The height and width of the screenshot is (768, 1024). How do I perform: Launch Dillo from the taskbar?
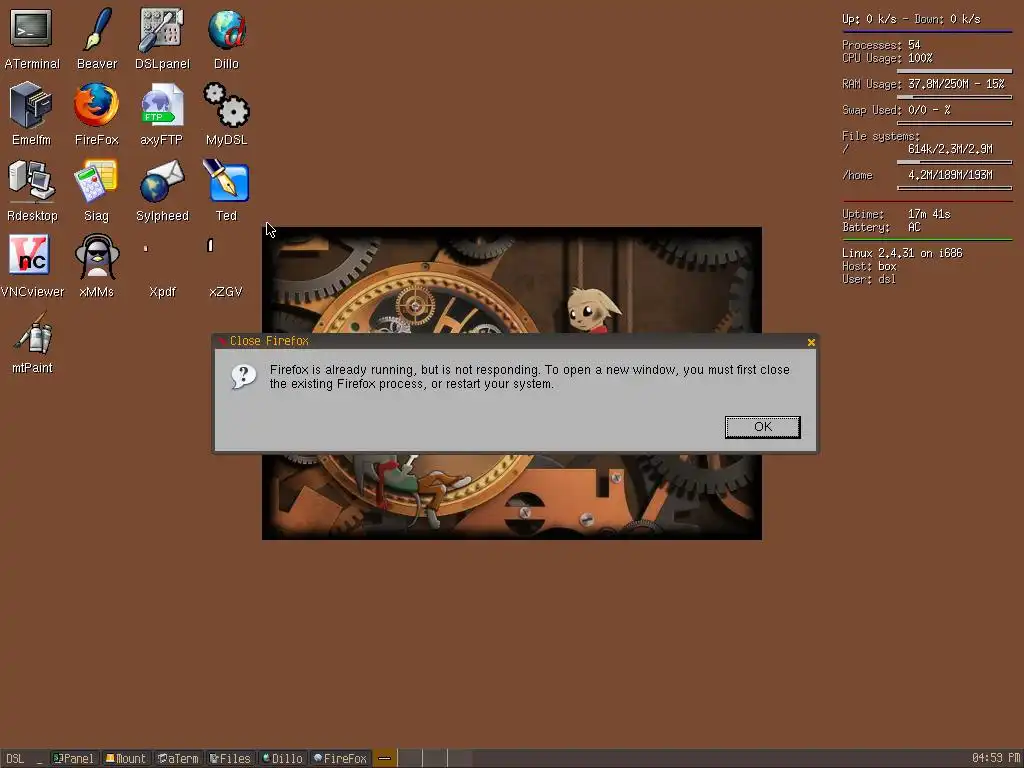(x=283, y=758)
